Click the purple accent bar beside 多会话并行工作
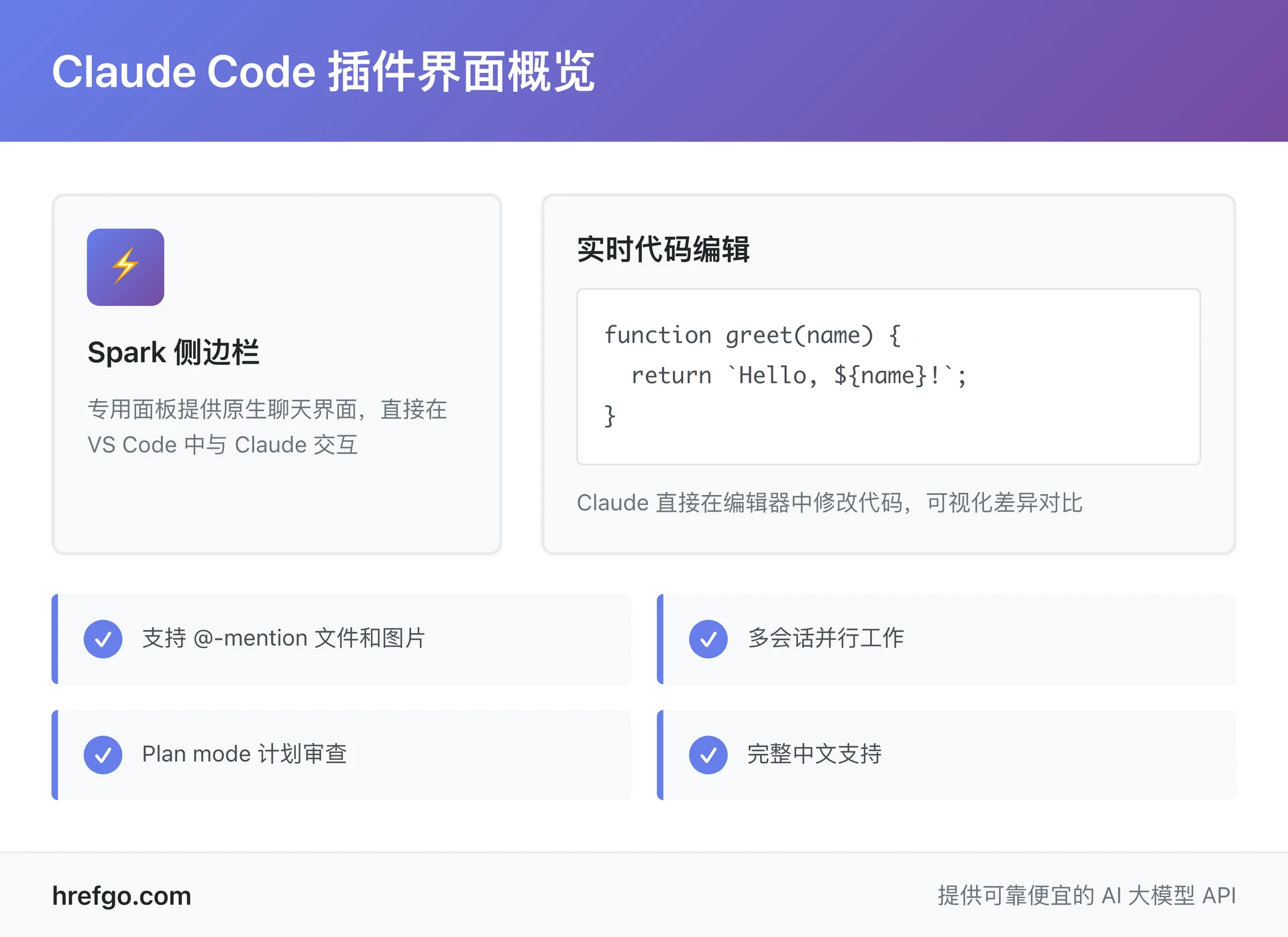The image size is (1288, 937). click(661, 639)
